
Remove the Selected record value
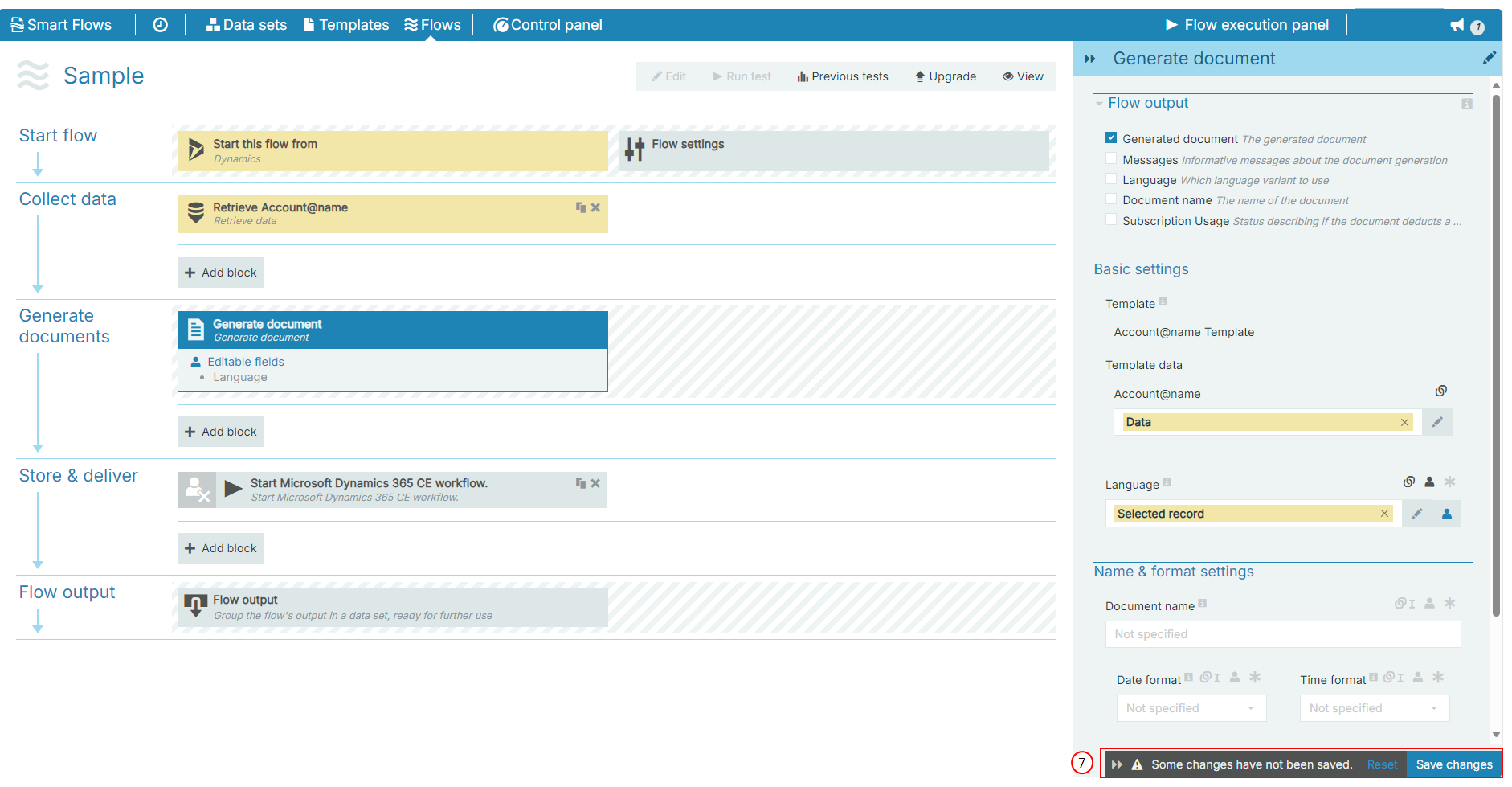1384,514
